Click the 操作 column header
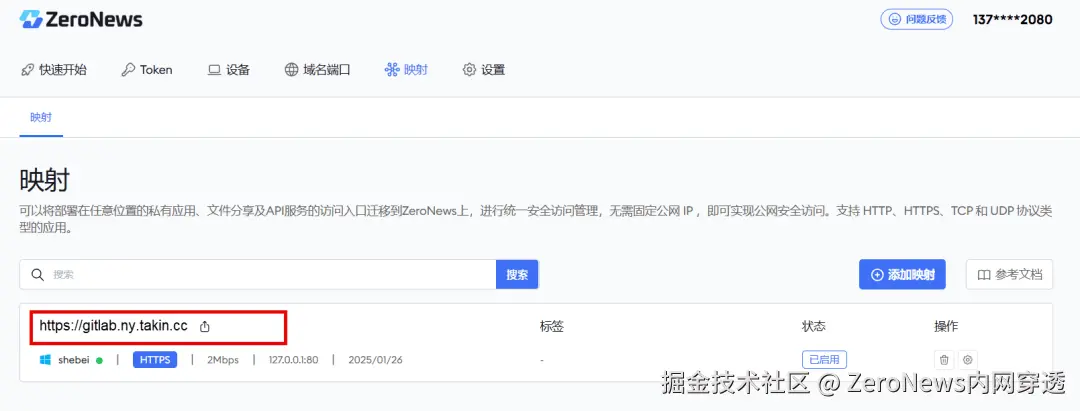 (946, 326)
